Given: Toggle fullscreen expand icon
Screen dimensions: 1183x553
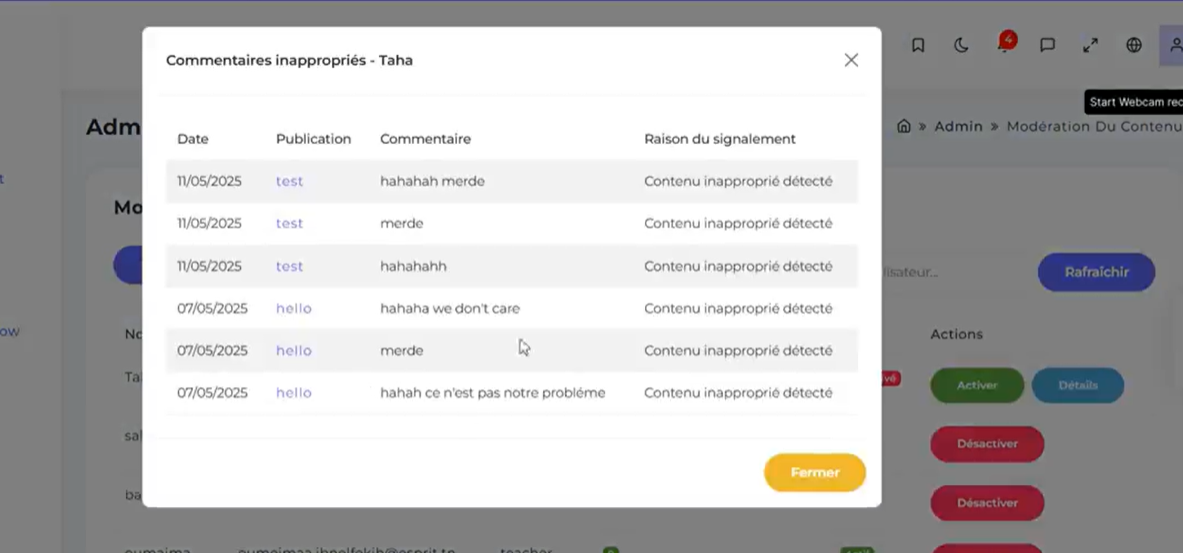Looking at the screenshot, I should coord(1090,45).
